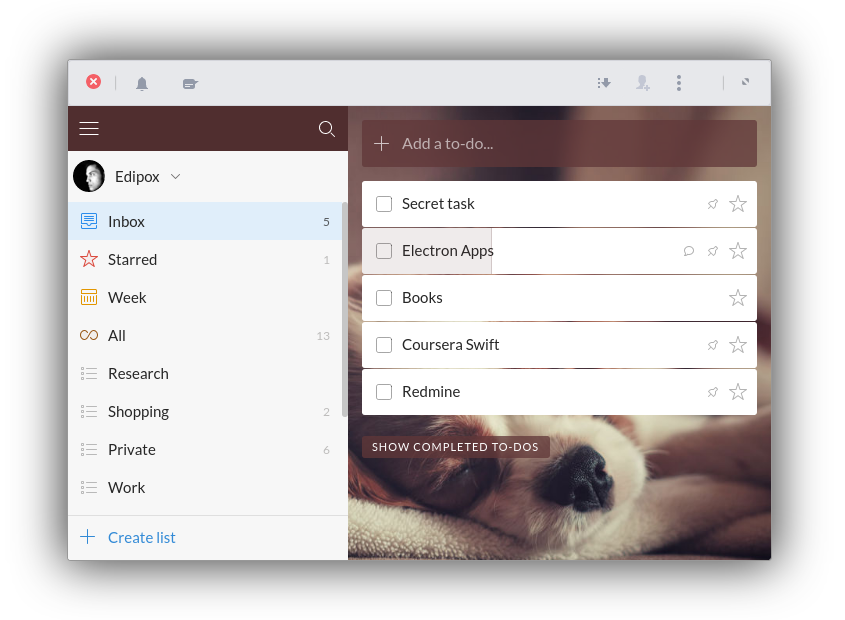The width and height of the screenshot is (845, 620).
Task: Check the Electron Apps checkbox
Action: [x=384, y=251]
